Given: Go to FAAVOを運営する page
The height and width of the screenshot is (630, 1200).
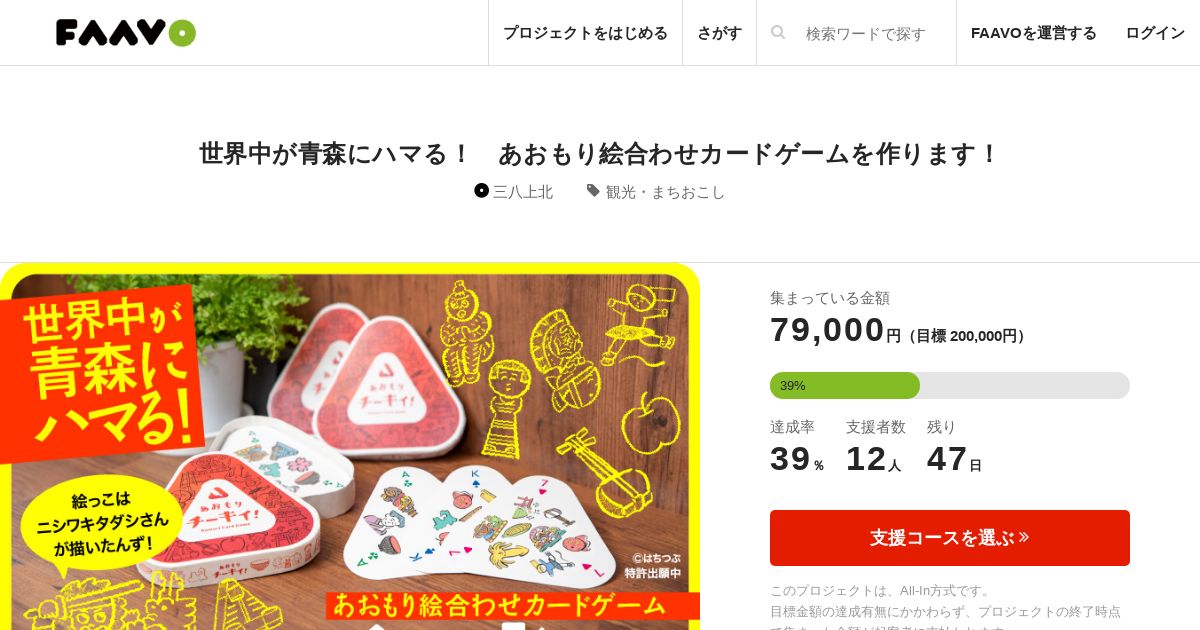Looking at the screenshot, I should point(1033,33).
